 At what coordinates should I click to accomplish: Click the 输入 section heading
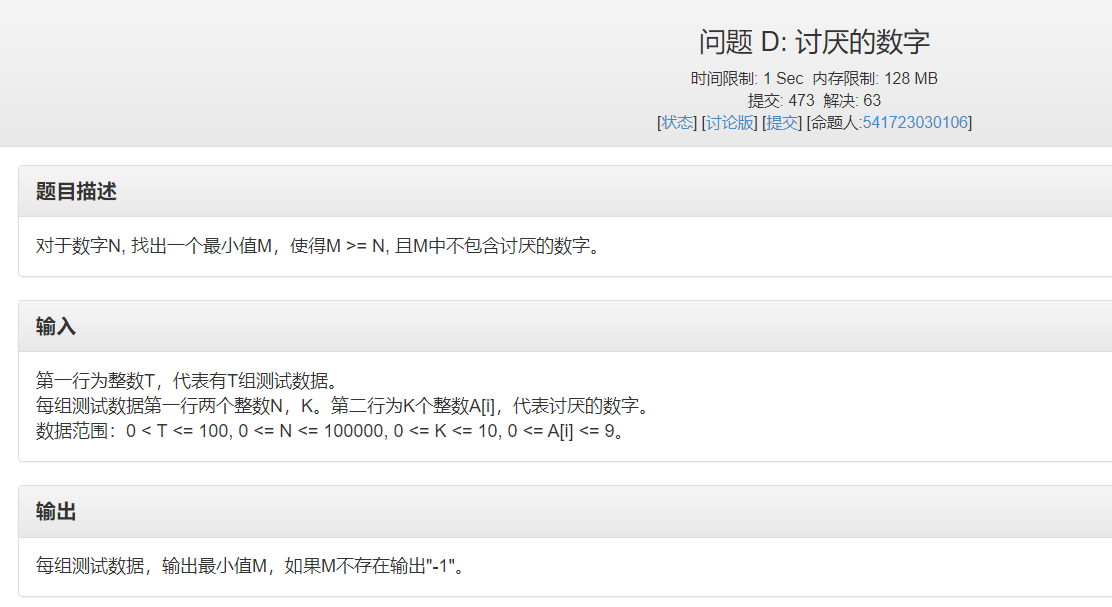click(x=55, y=327)
